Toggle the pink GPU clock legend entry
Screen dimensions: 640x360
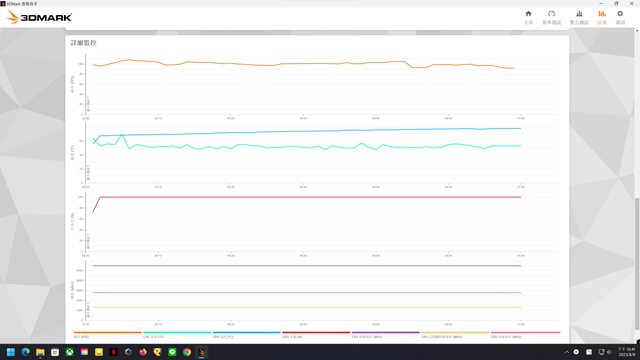tap(525, 334)
